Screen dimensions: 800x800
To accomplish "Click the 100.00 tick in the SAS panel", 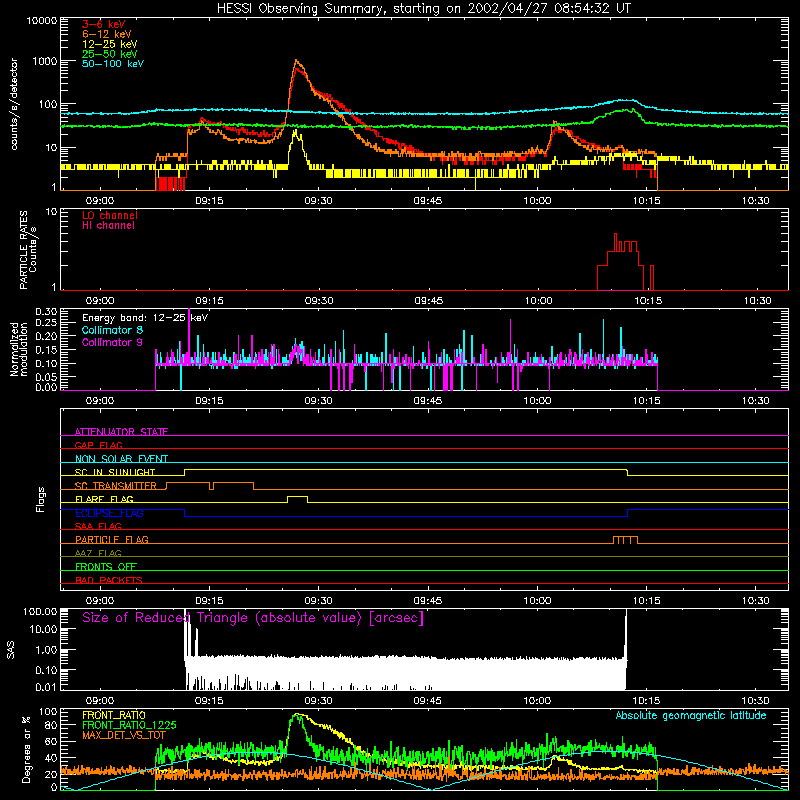I will [40, 612].
